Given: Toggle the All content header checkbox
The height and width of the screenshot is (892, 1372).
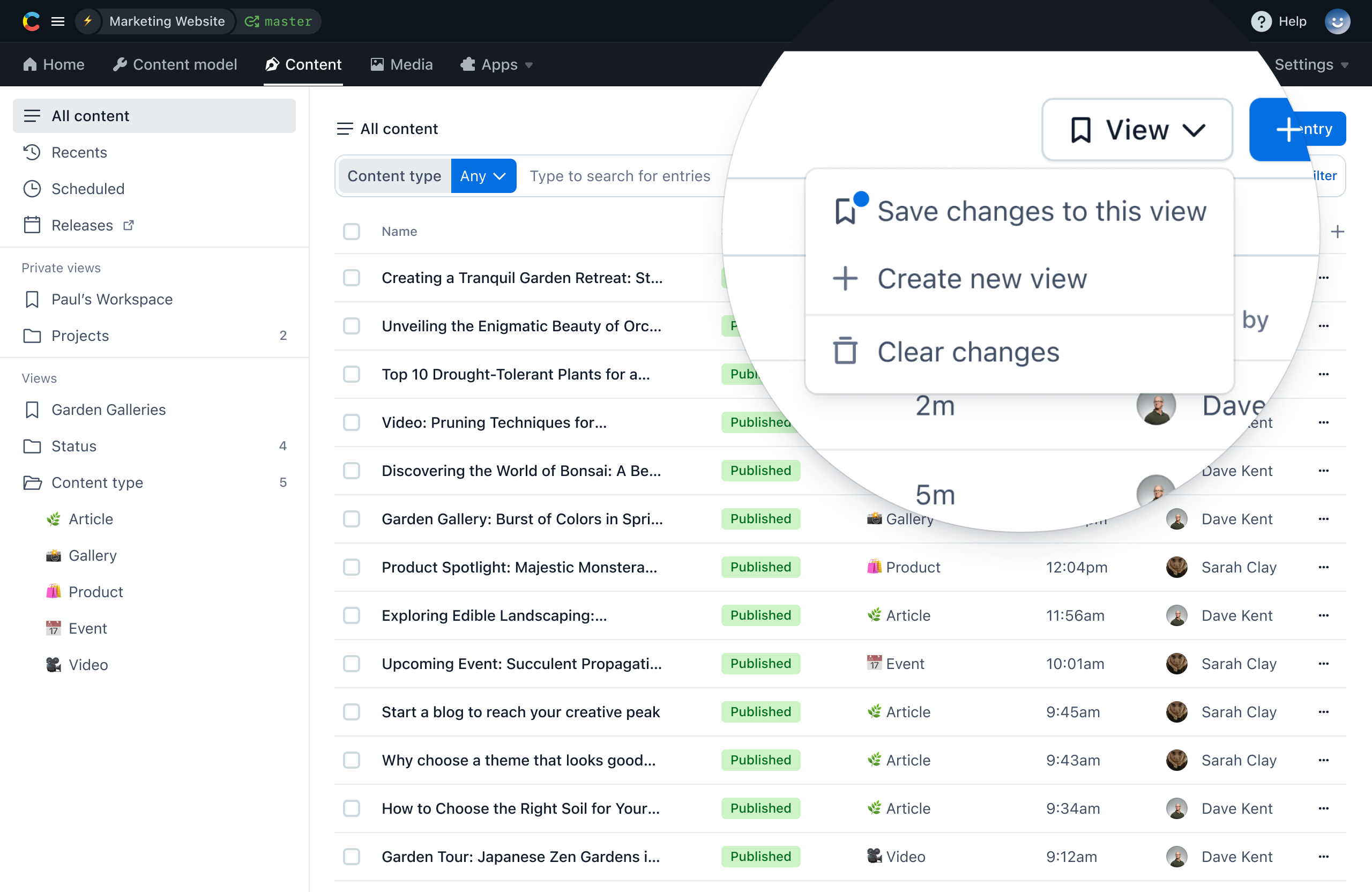Looking at the screenshot, I should 352,231.
